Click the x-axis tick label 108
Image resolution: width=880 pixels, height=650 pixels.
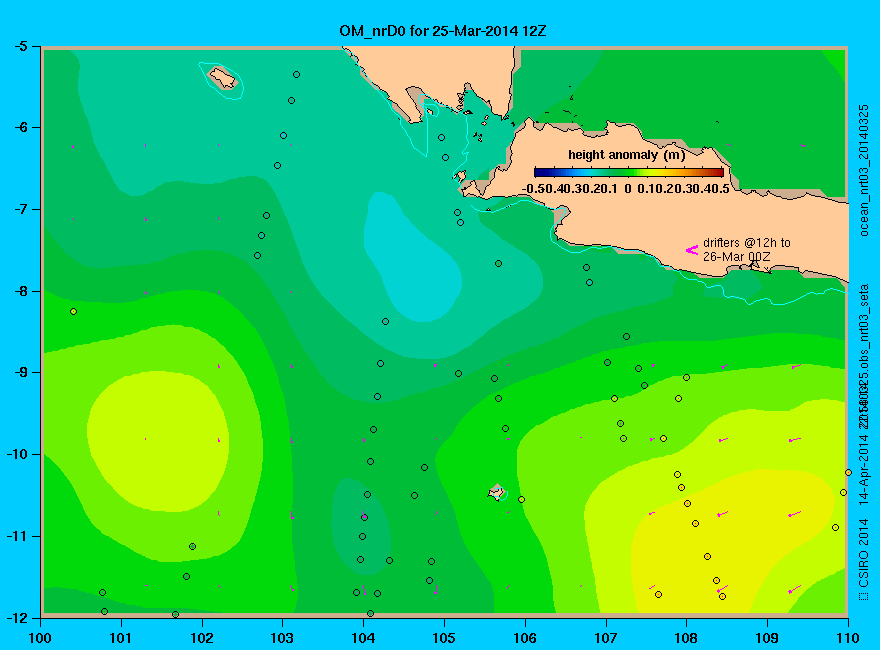tap(686, 638)
